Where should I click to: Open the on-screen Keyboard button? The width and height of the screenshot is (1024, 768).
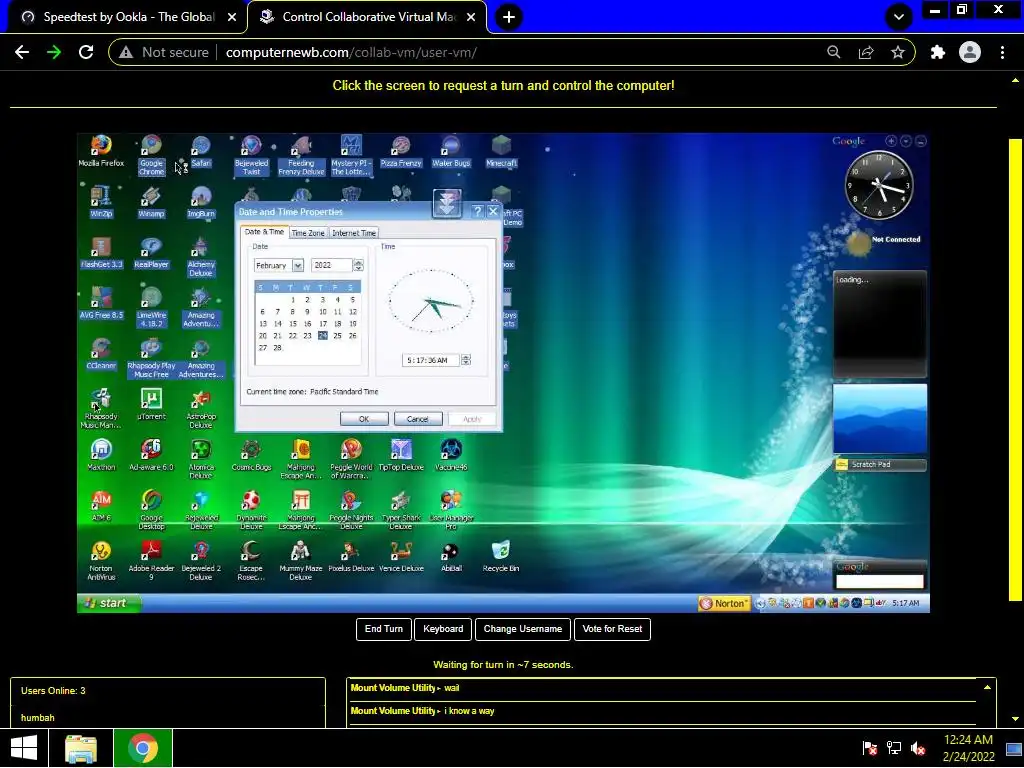click(443, 629)
